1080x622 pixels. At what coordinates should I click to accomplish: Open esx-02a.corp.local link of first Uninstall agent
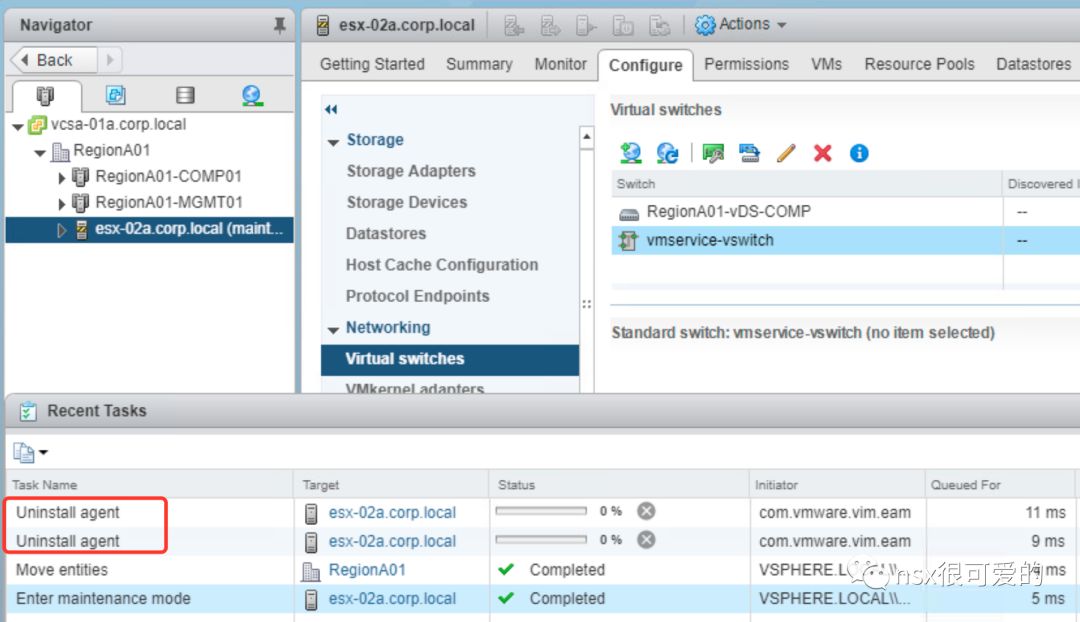pos(392,513)
